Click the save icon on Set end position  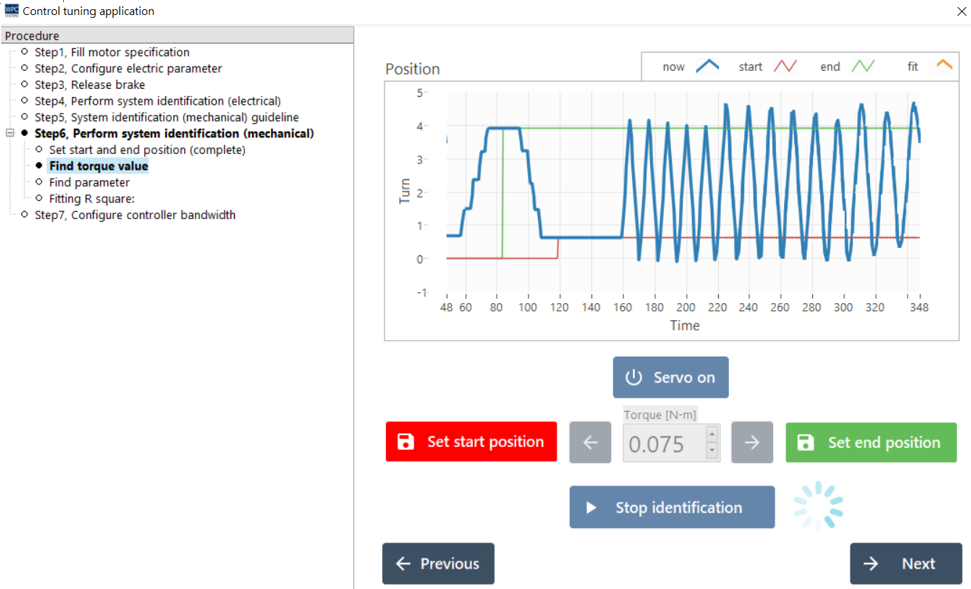tap(804, 442)
